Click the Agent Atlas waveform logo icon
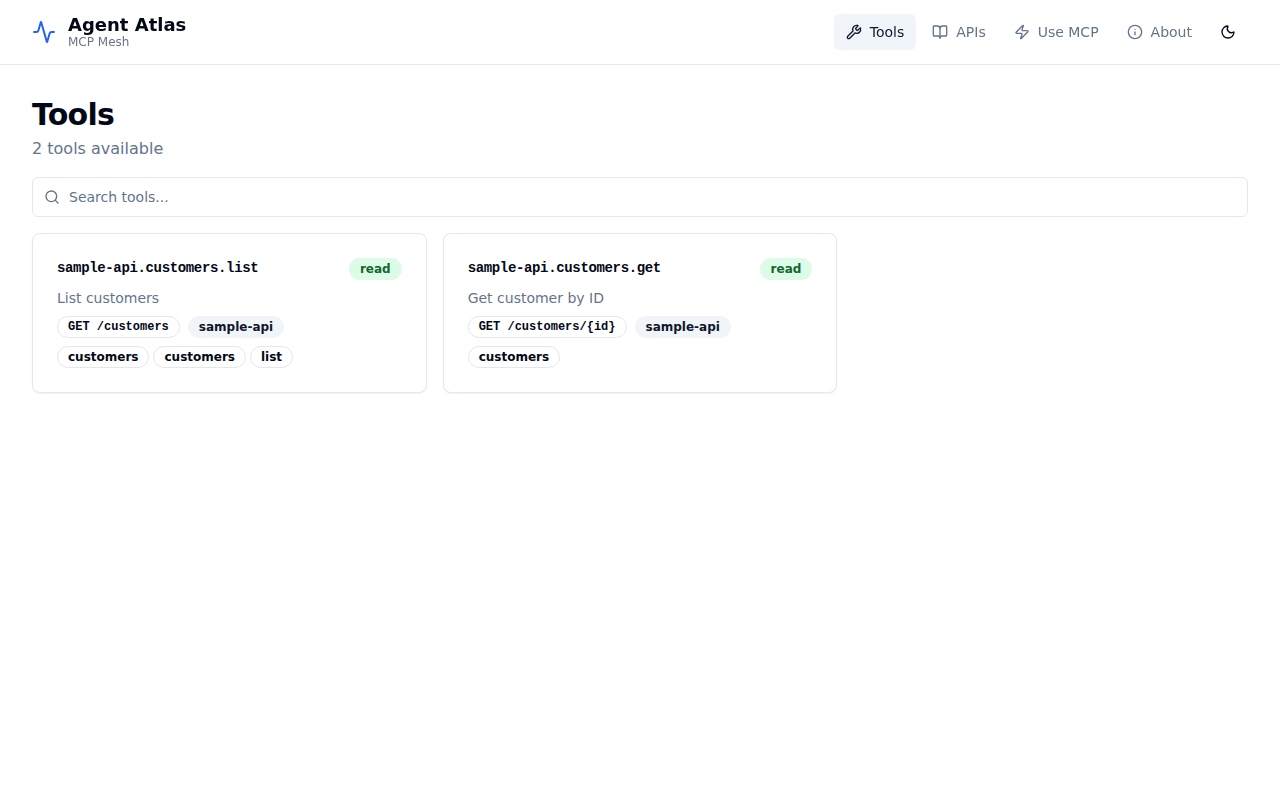Viewport: 1280px width, 800px height. [43, 31]
